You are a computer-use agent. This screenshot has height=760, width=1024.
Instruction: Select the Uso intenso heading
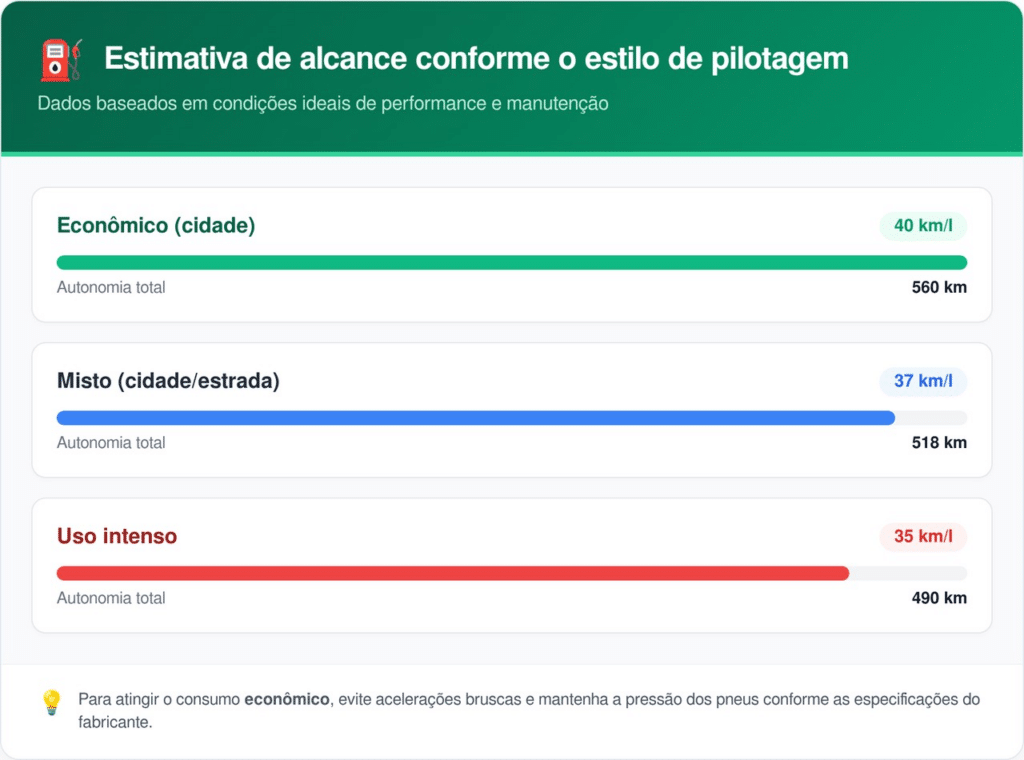click(x=117, y=536)
